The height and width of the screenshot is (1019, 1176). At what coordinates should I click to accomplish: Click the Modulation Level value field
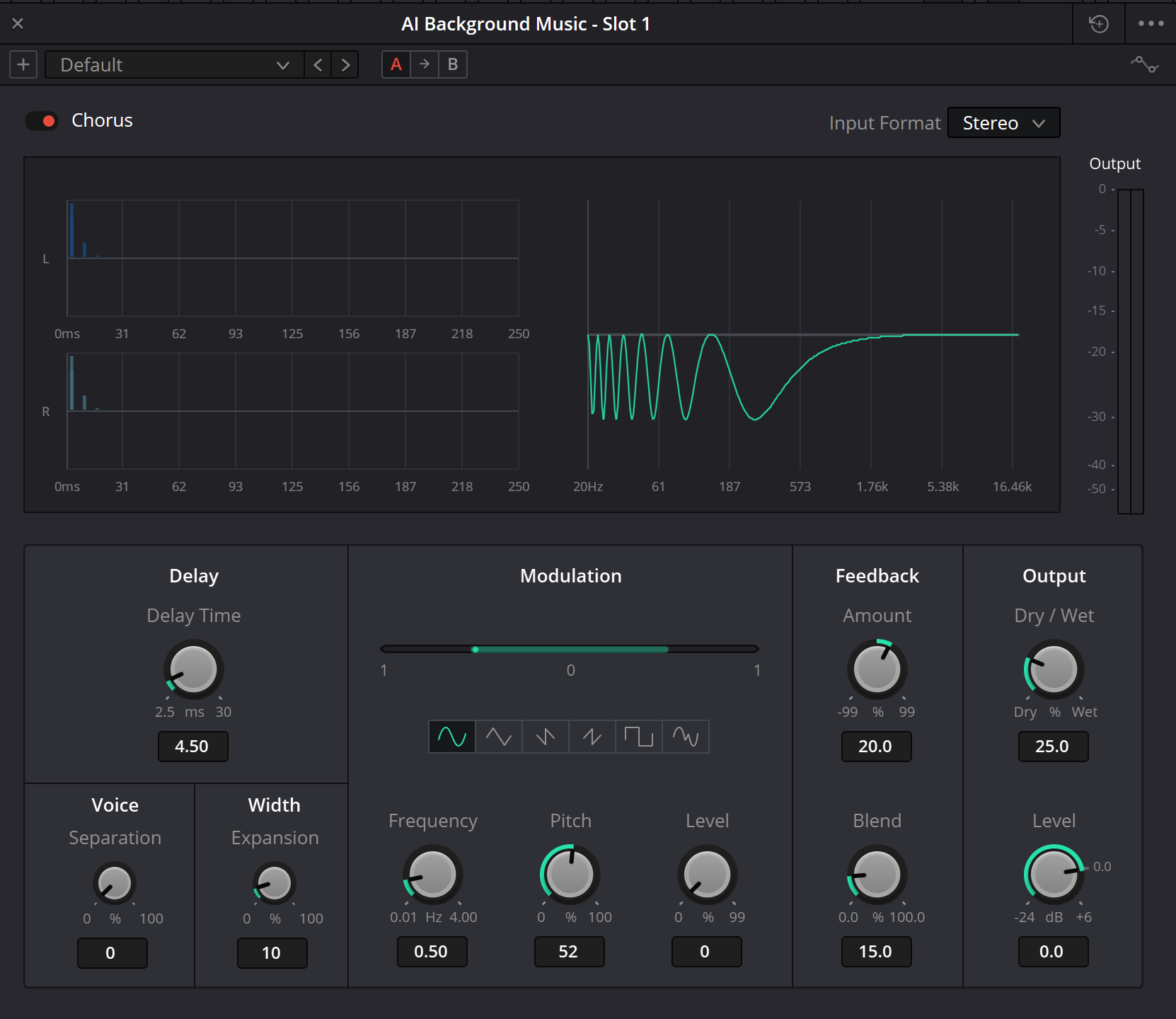pos(706,952)
